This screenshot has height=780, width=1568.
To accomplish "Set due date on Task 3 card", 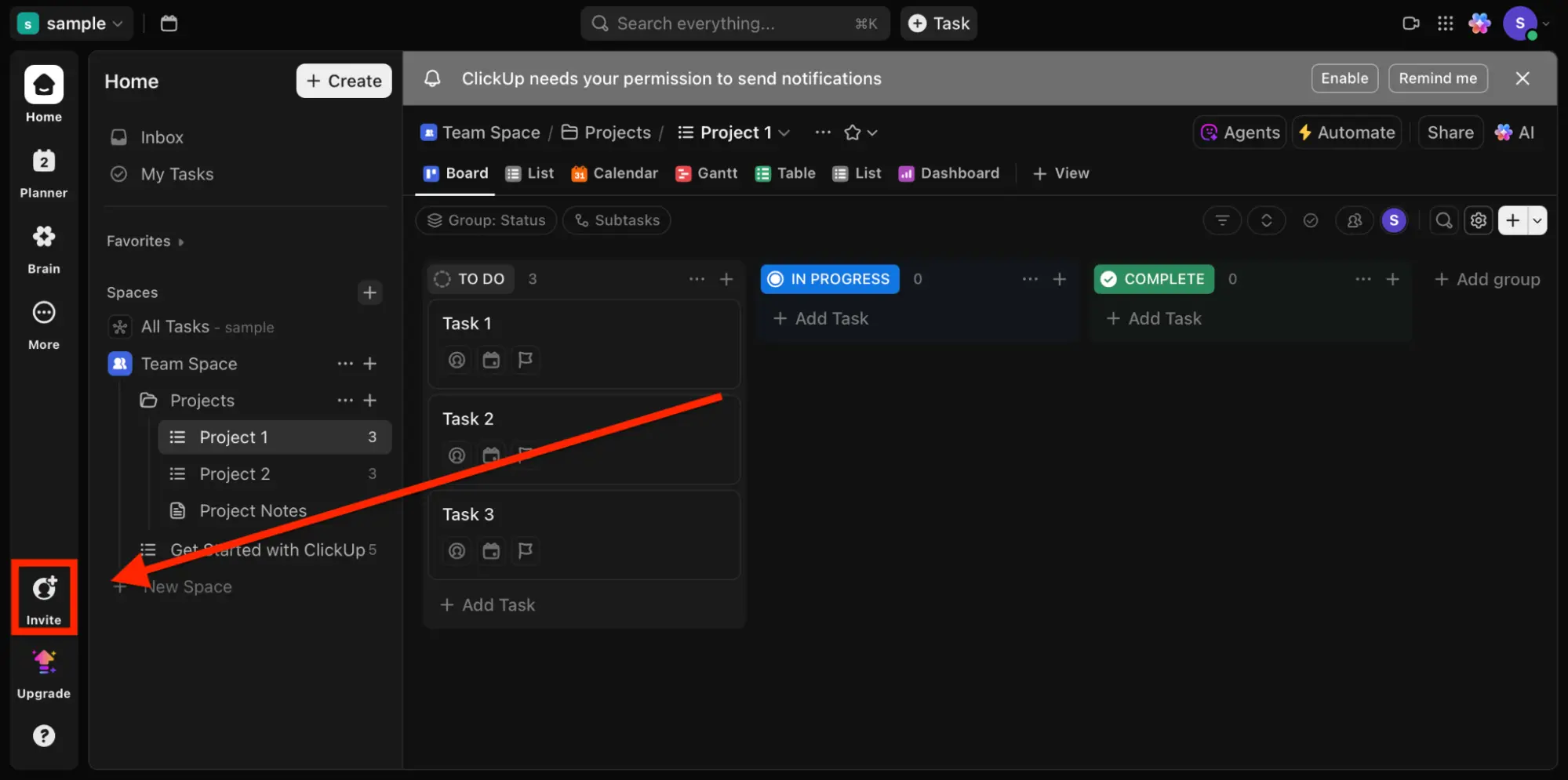I will point(491,551).
